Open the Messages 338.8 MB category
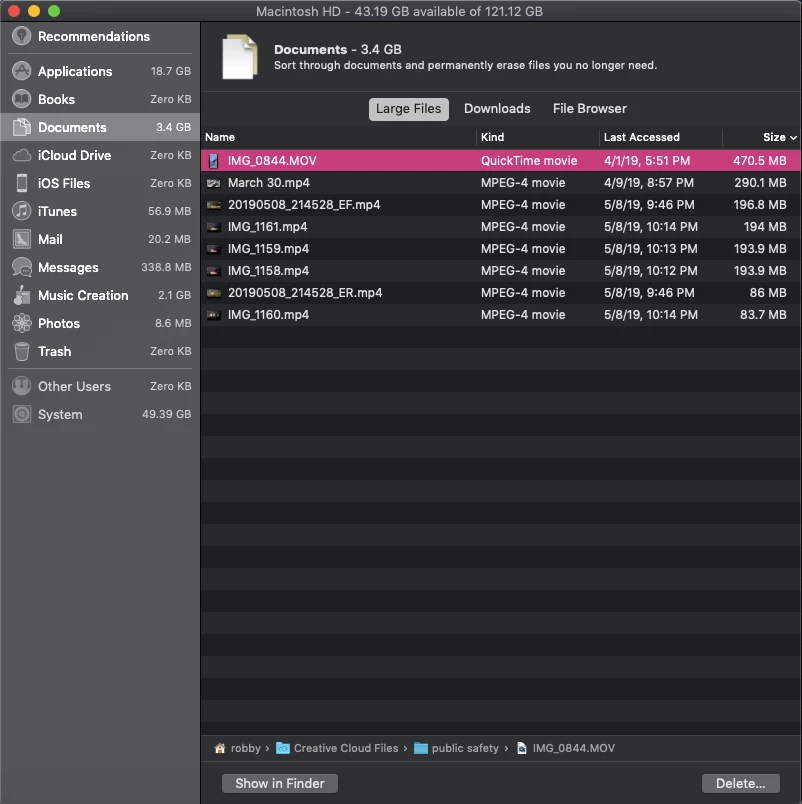The height and width of the screenshot is (804, 802). pyautogui.click(x=101, y=267)
